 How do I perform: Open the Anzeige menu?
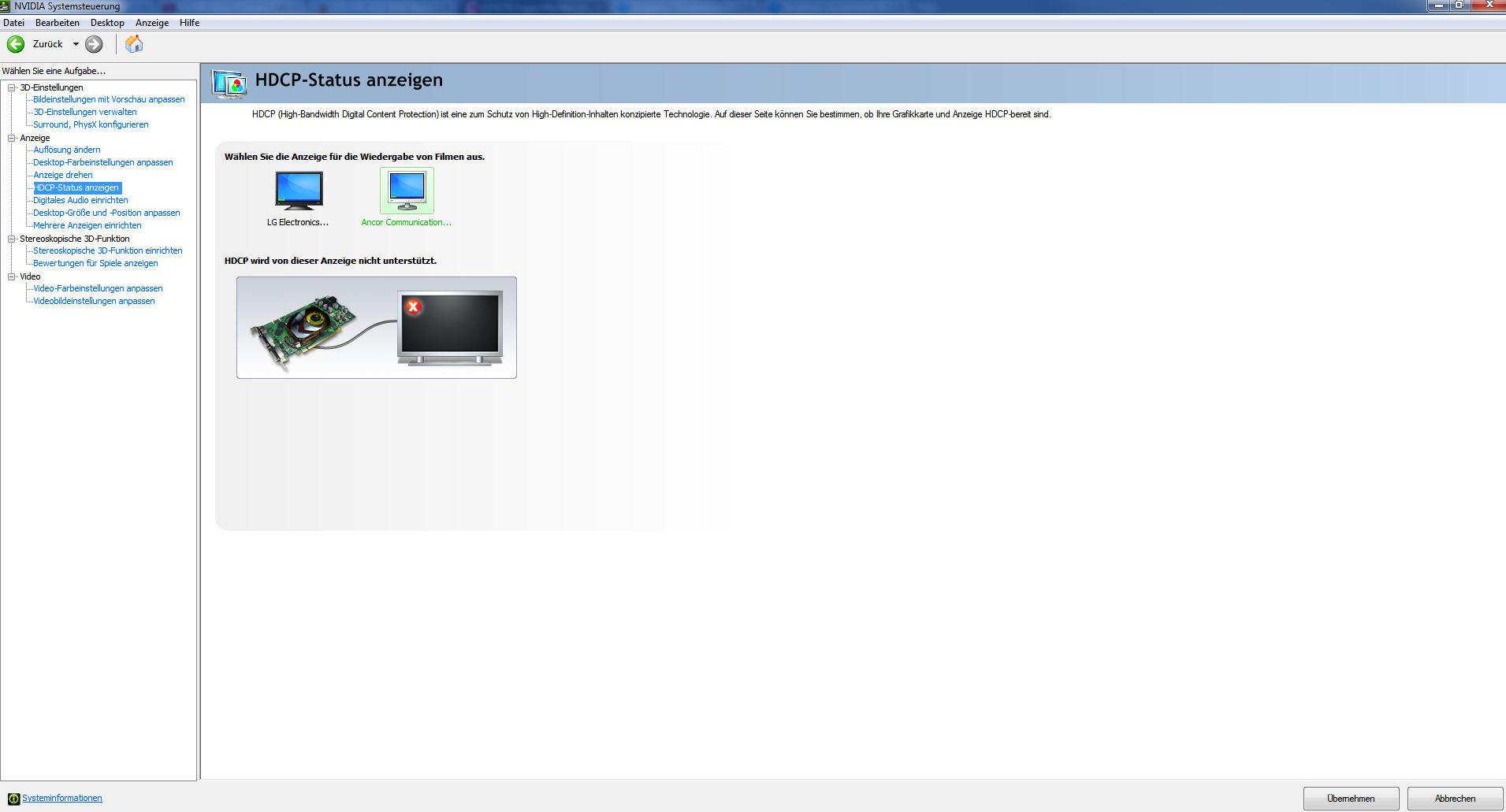pos(152,23)
